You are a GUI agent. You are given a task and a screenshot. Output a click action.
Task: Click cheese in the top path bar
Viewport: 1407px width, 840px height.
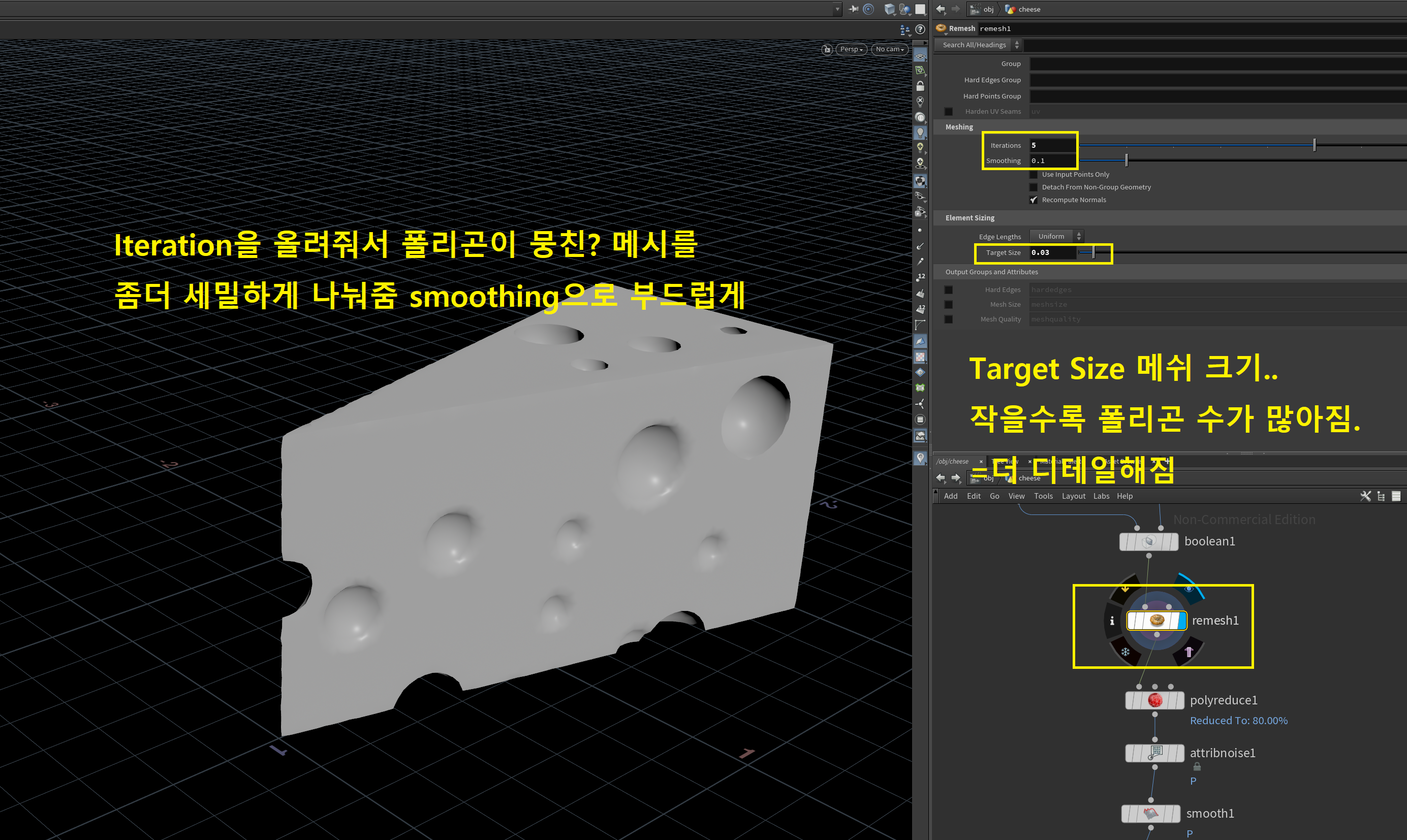(1029, 9)
